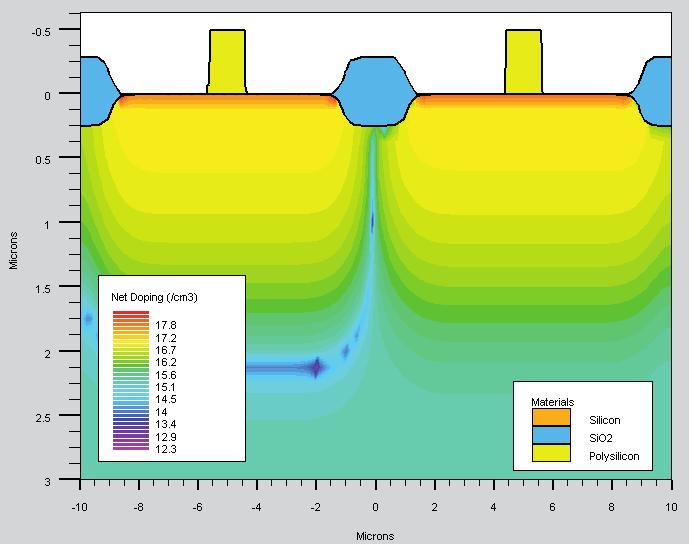Click the central SiO2 isolation region
The height and width of the screenshot is (544, 689).
coord(375,91)
